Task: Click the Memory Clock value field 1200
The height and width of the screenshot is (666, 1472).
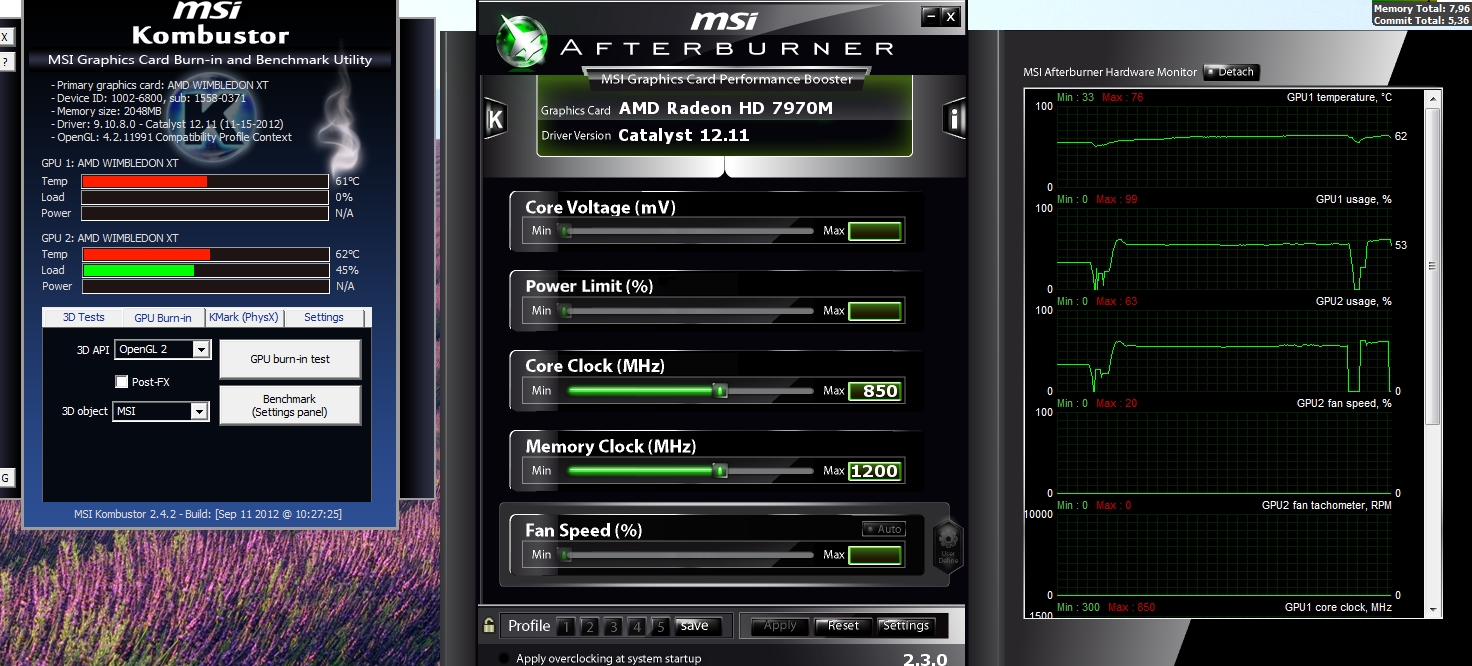Action: click(x=875, y=471)
